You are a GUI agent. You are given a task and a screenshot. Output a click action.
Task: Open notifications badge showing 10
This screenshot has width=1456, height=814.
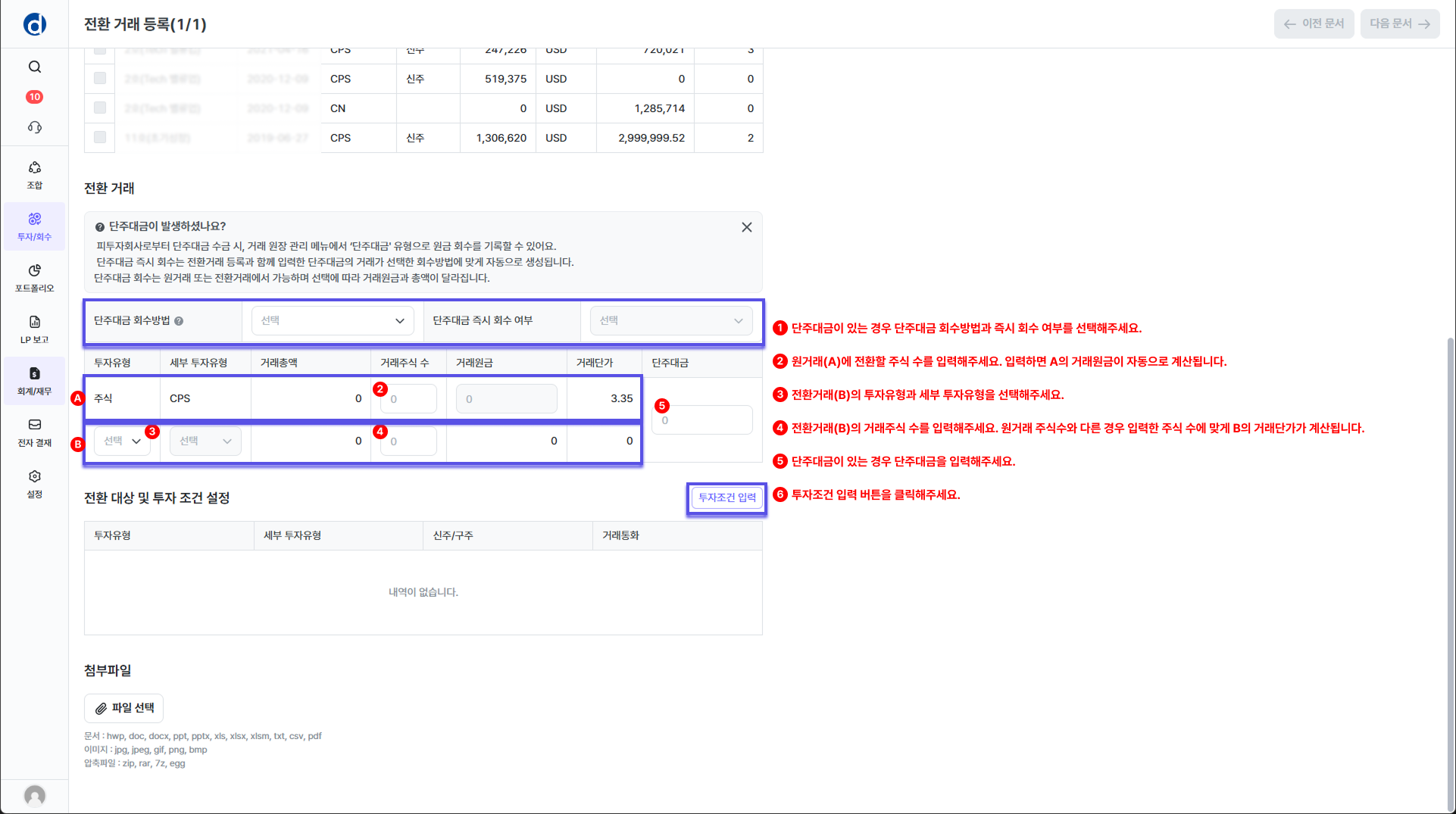pos(35,97)
